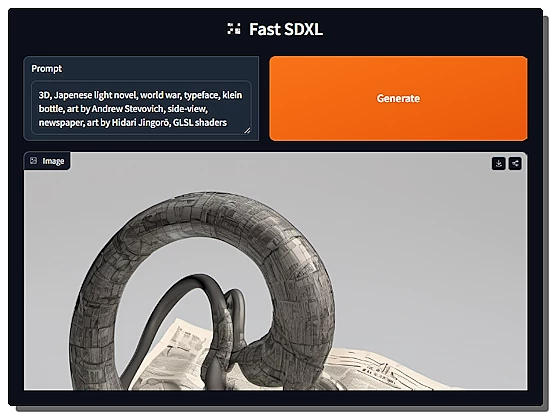Click the prompt textarea resize handle
This screenshot has width=550, height=413.
pyautogui.click(x=247, y=130)
